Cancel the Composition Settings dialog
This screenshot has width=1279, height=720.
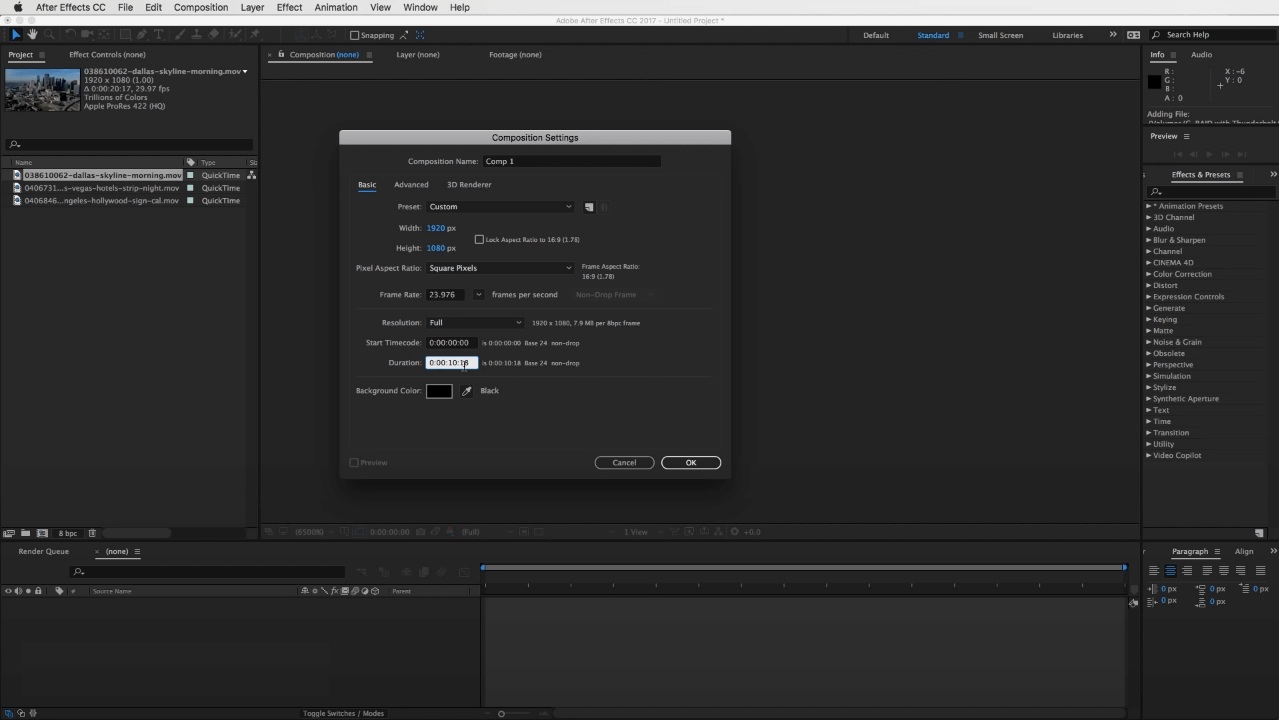coord(624,462)
